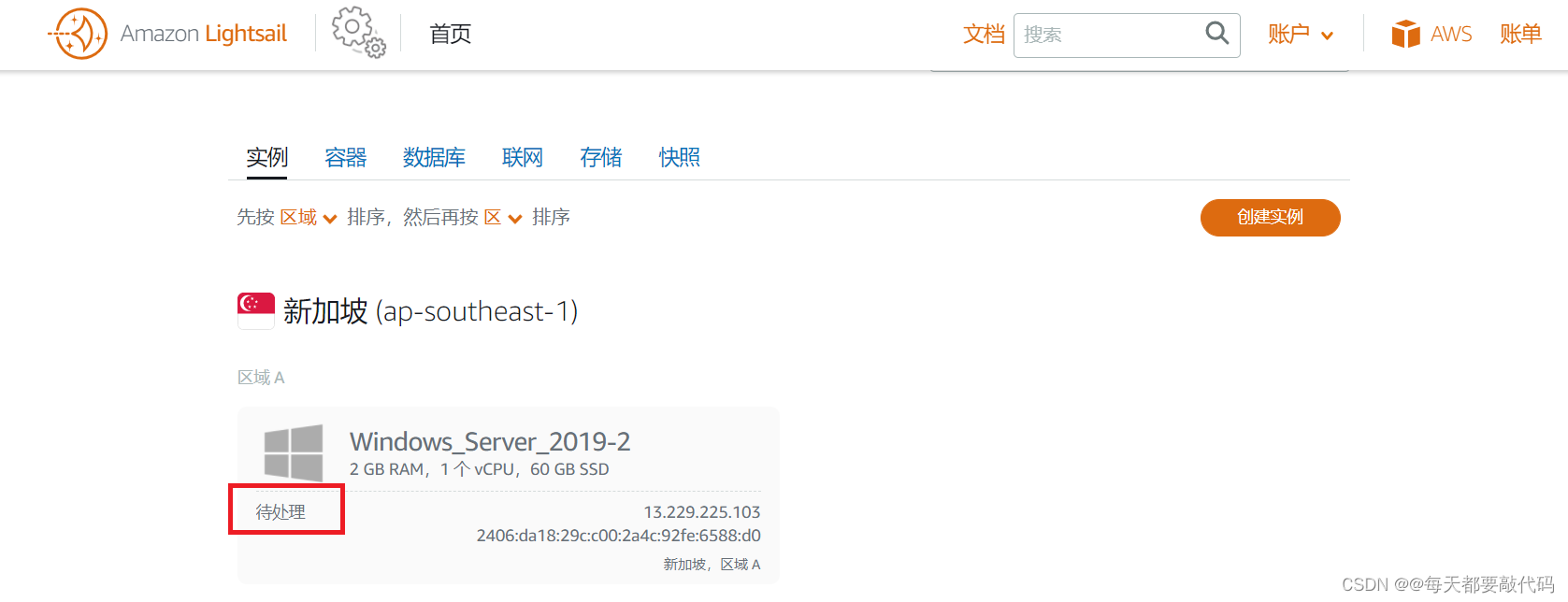Open settings via the gears icon
1568x602 pixels.
359,33
